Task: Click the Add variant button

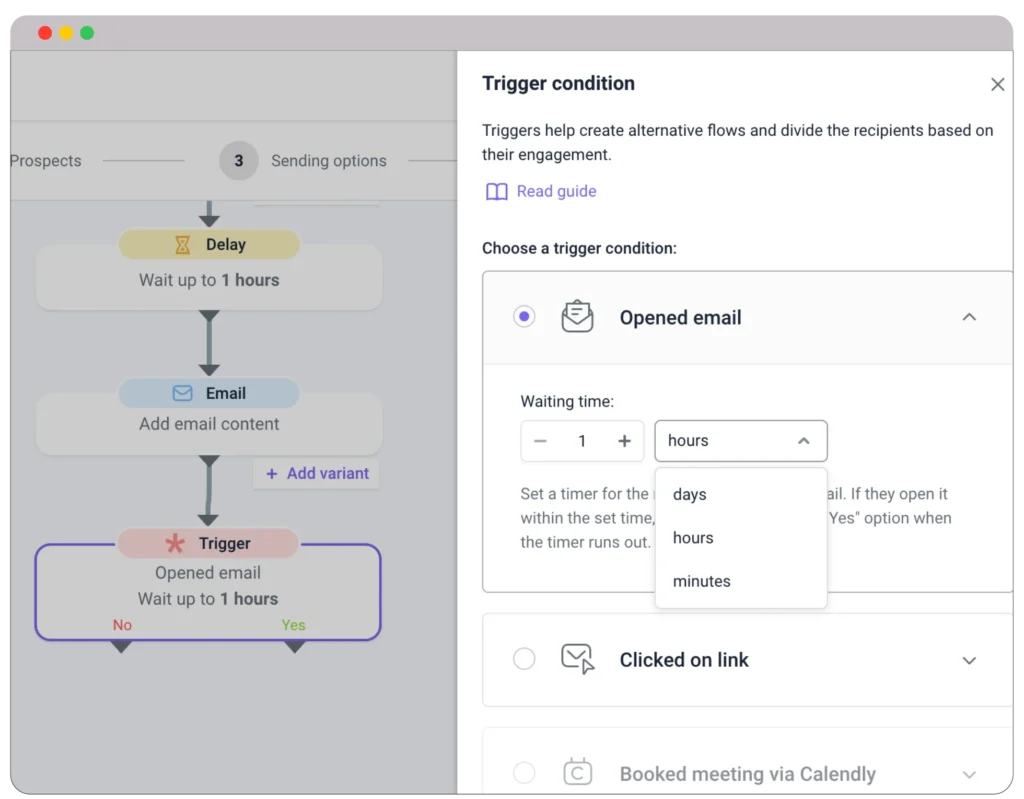Action: pyautogui.click(x=316, y=473)
